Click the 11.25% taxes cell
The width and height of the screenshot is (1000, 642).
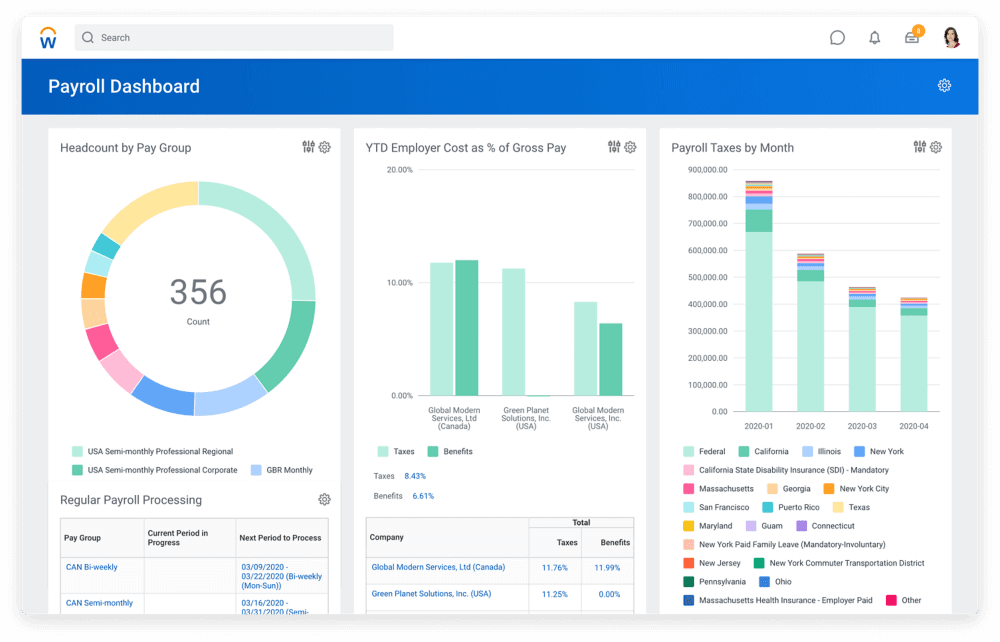click(x=554, y=594)
